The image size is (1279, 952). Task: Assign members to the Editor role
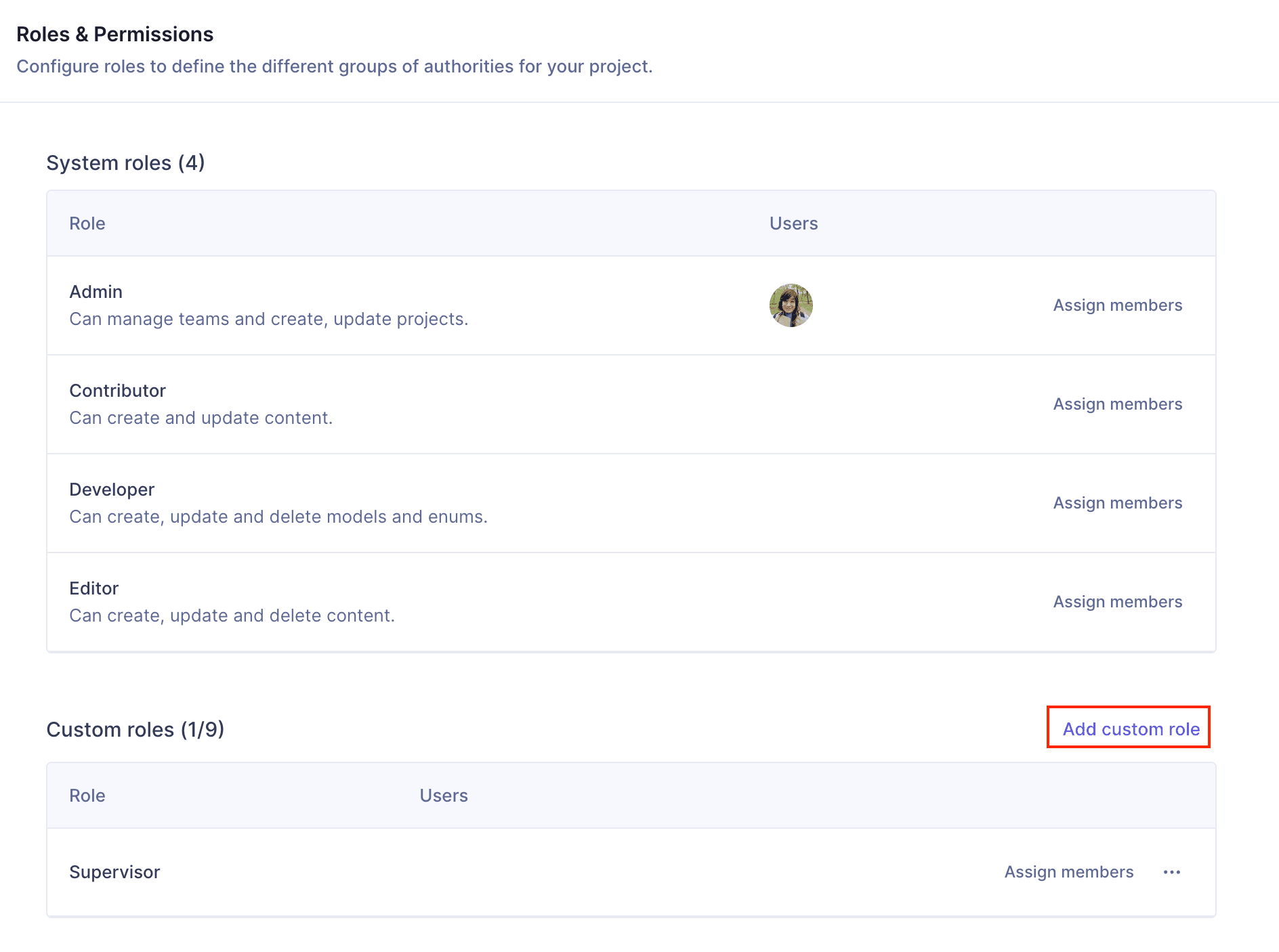click(1117, 602)
